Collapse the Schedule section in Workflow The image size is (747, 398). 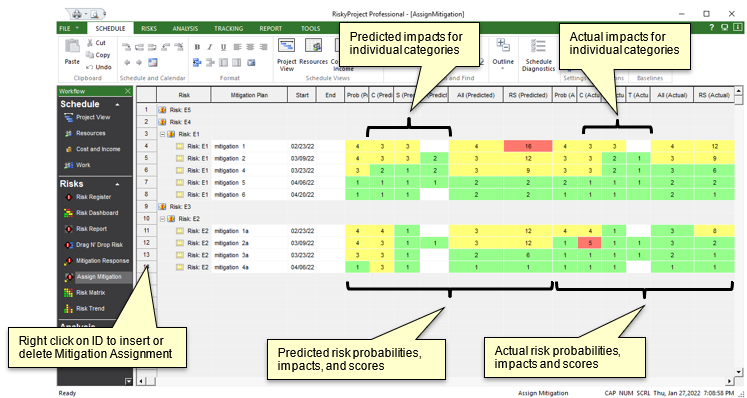click(117, 104)
